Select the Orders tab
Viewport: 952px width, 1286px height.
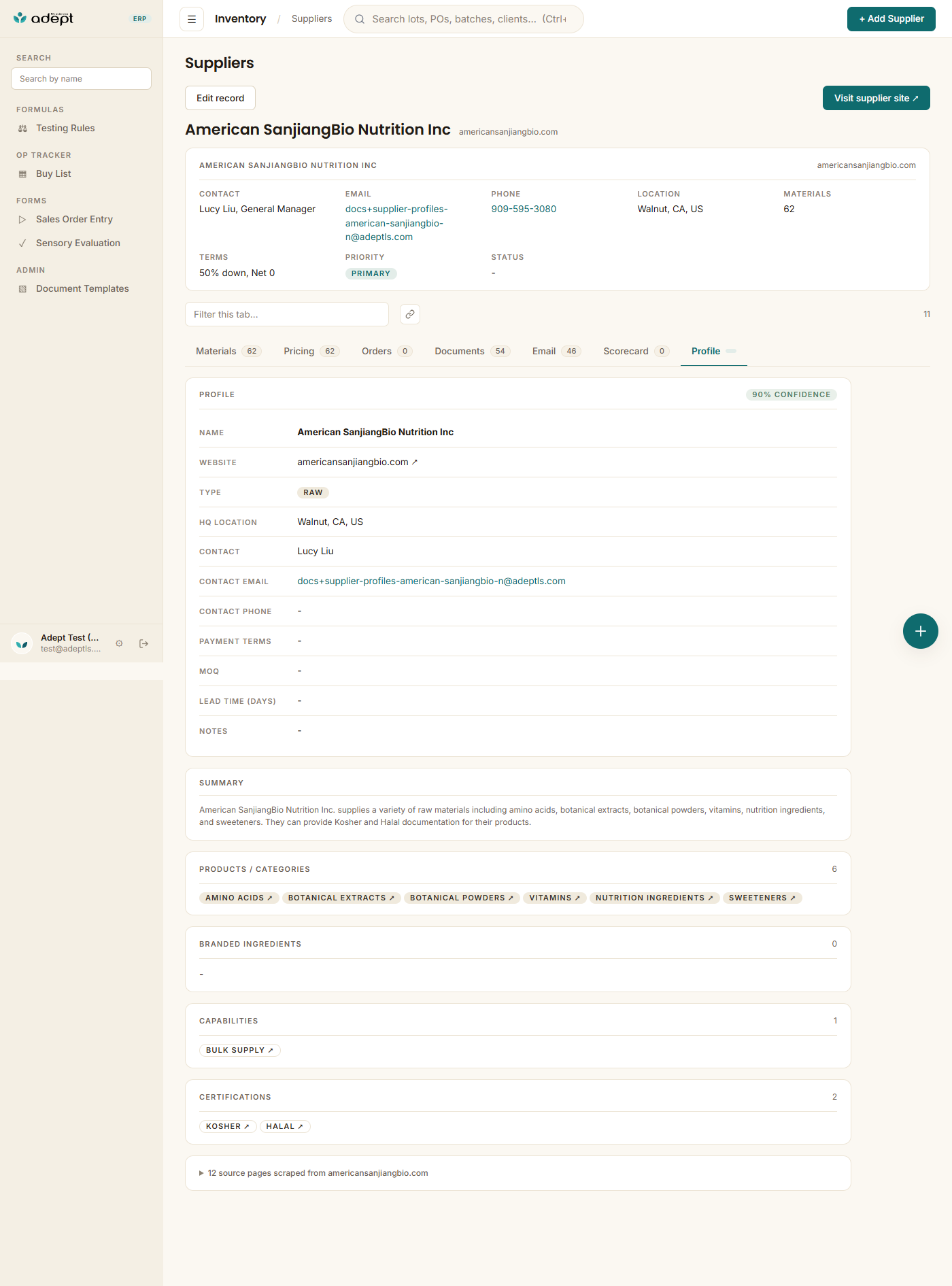click(x=387, y=351)
